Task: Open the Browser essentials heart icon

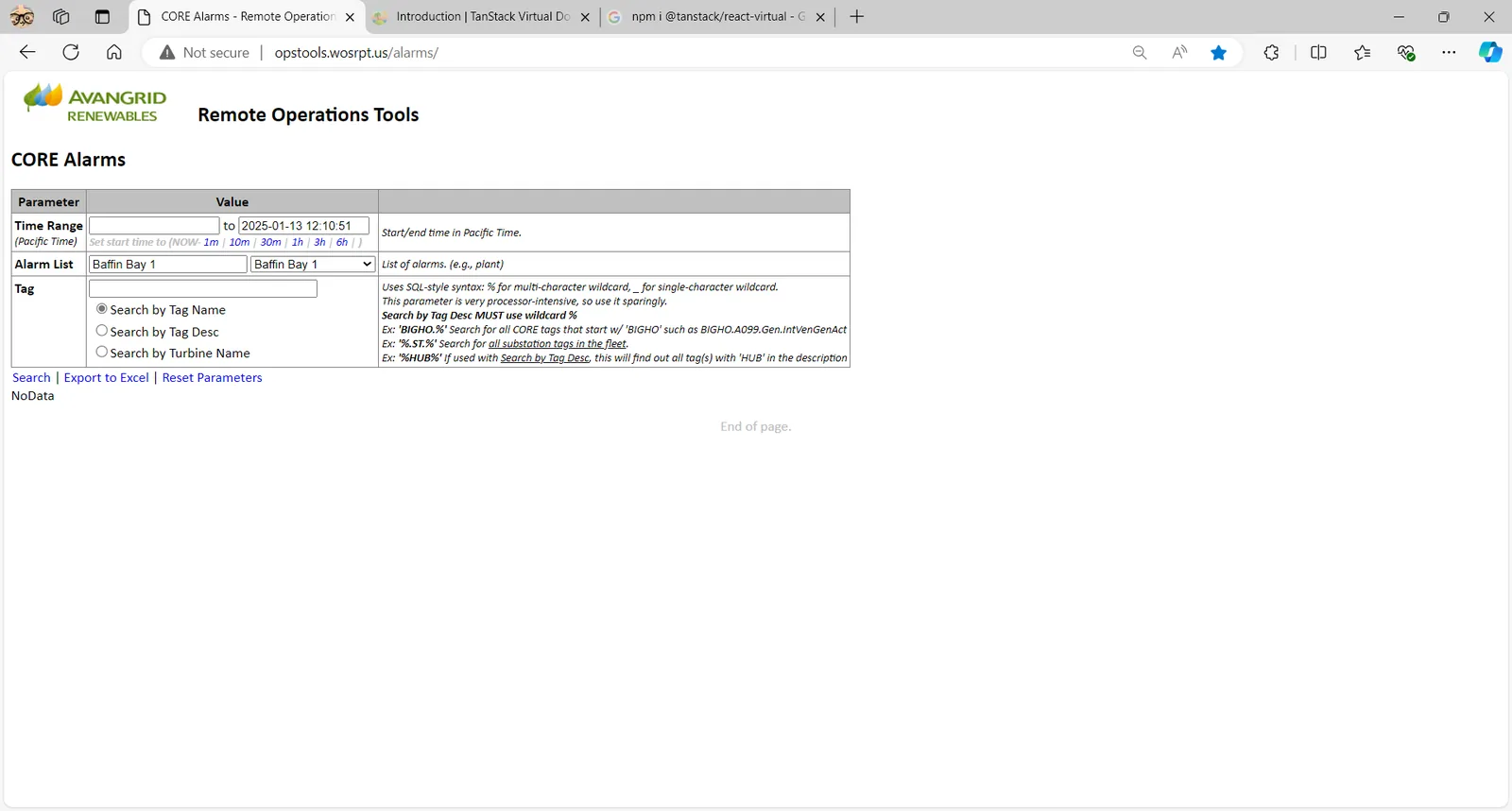Action: 1406,53
